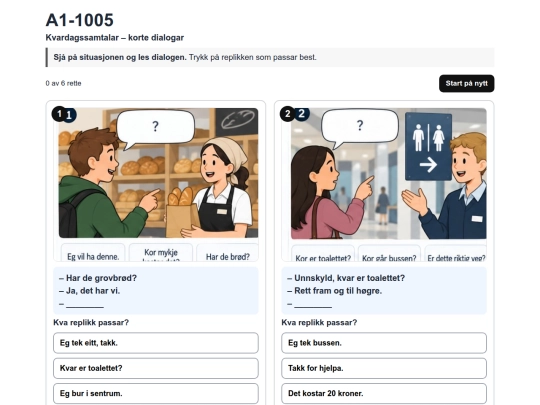Click the number 1 badge on card 1
Viewport: 540px width, 405px height.
coord(59,114)
